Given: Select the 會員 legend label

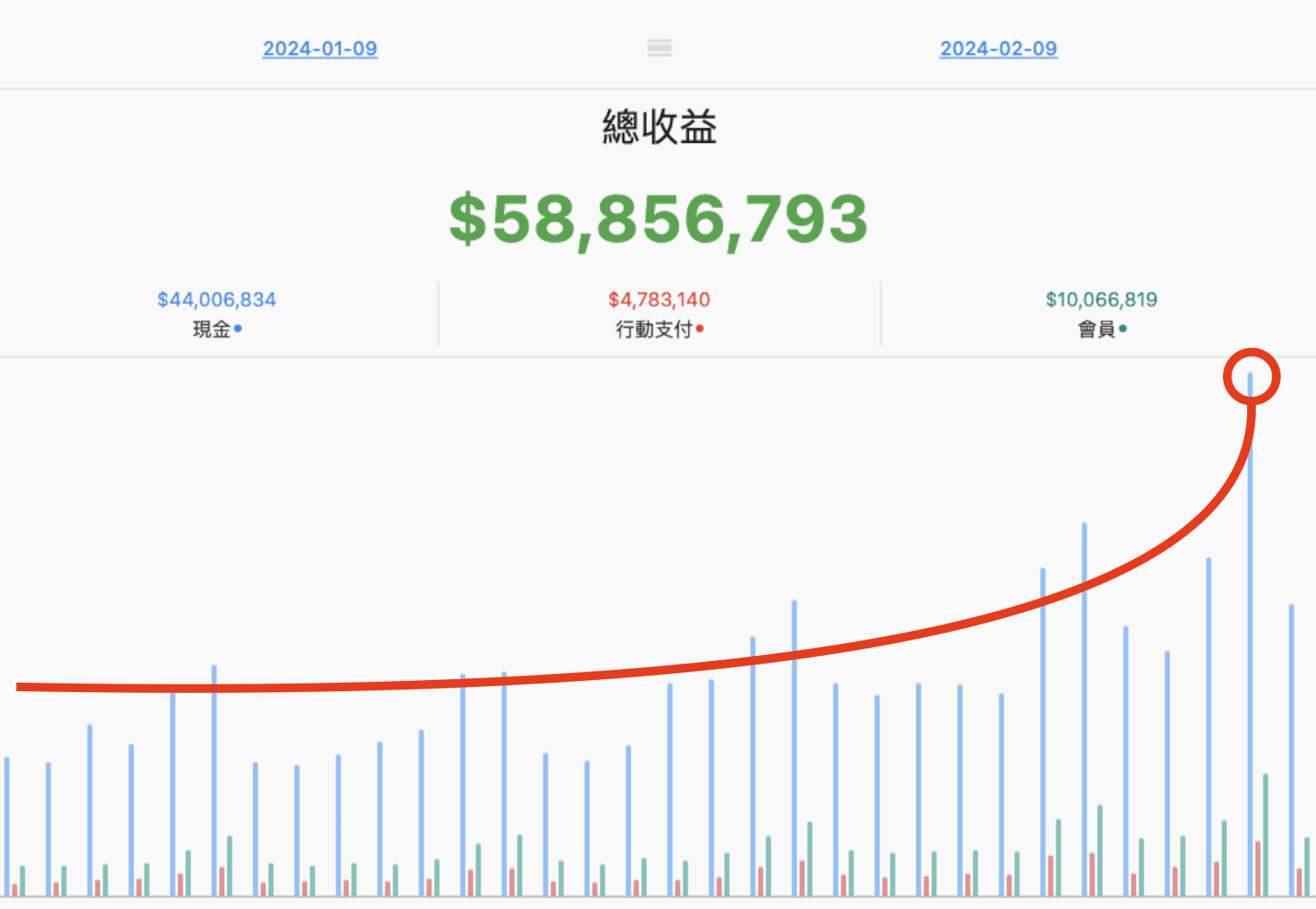Looking at the screenshot, I should [x=1097, y=329].
